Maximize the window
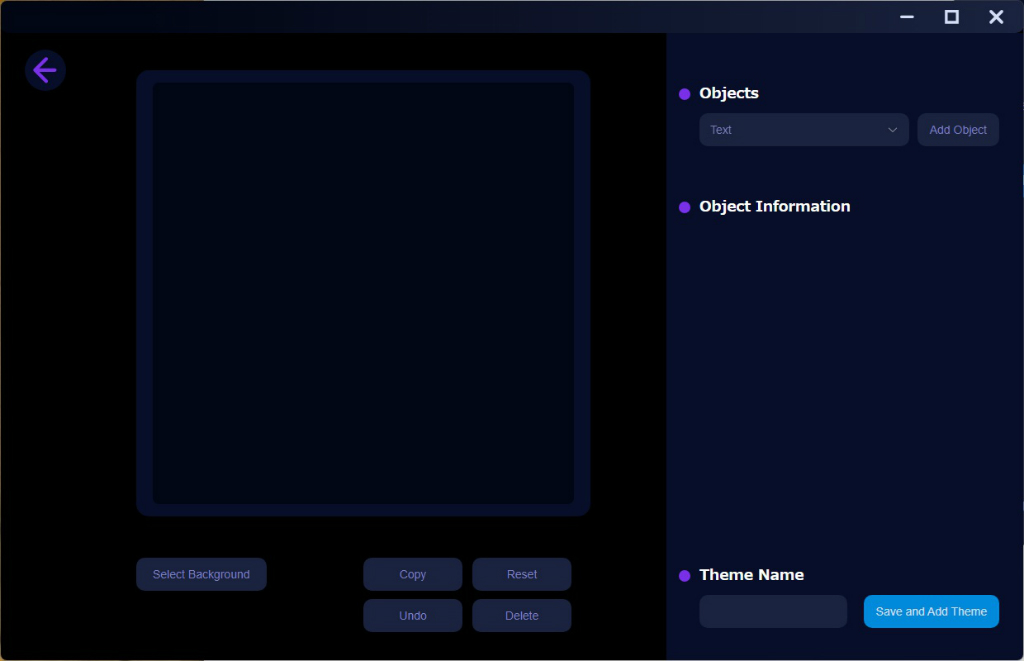 [952, 17]
